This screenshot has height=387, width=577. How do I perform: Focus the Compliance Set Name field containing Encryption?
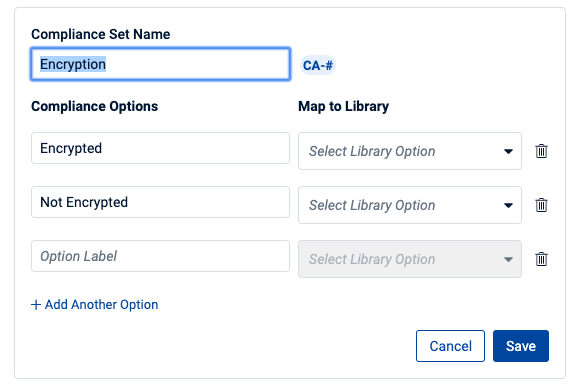[x=160, y=64]
